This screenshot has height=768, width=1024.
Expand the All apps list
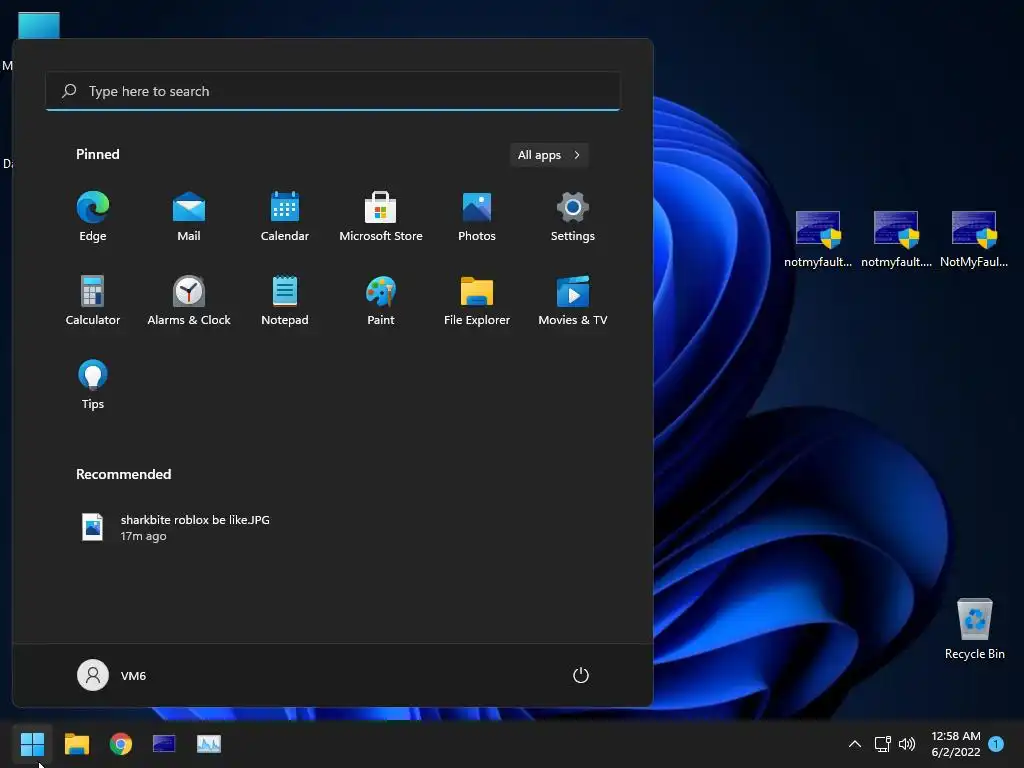pyautogui.click(x=549, y=155)
